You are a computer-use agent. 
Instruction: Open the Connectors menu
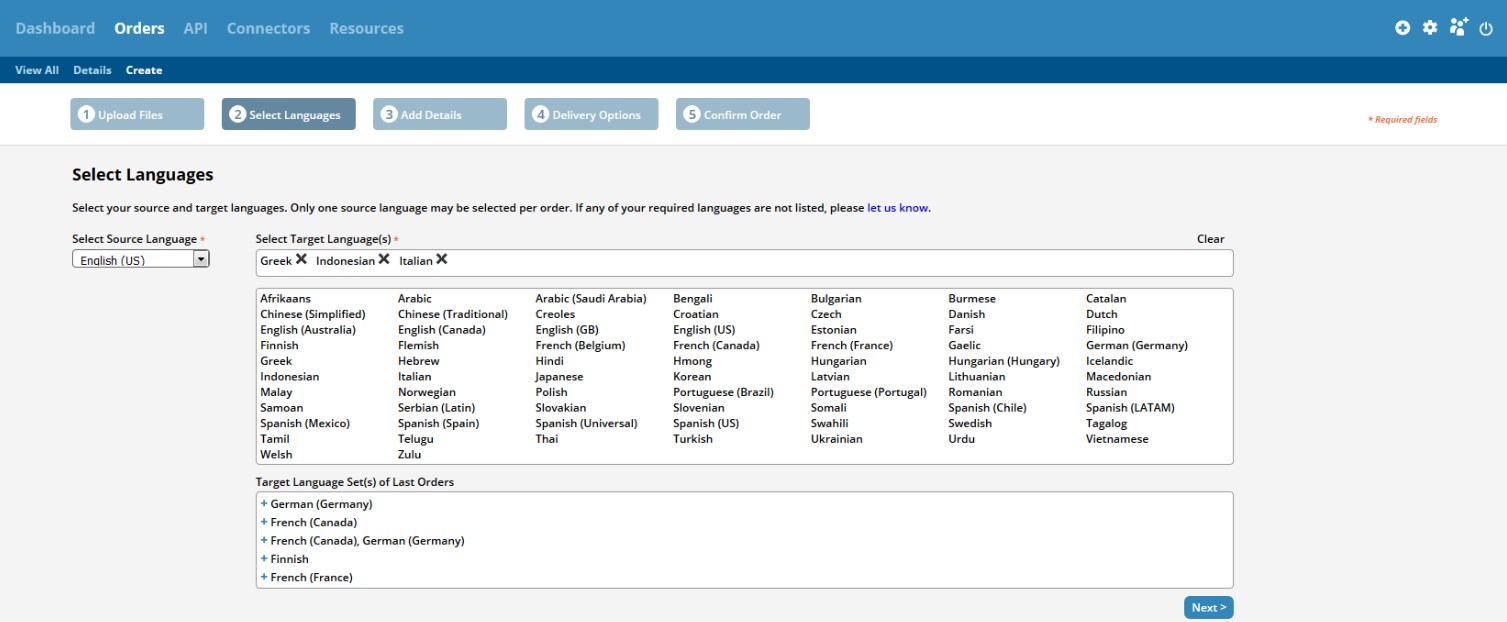tap(268, 28)
